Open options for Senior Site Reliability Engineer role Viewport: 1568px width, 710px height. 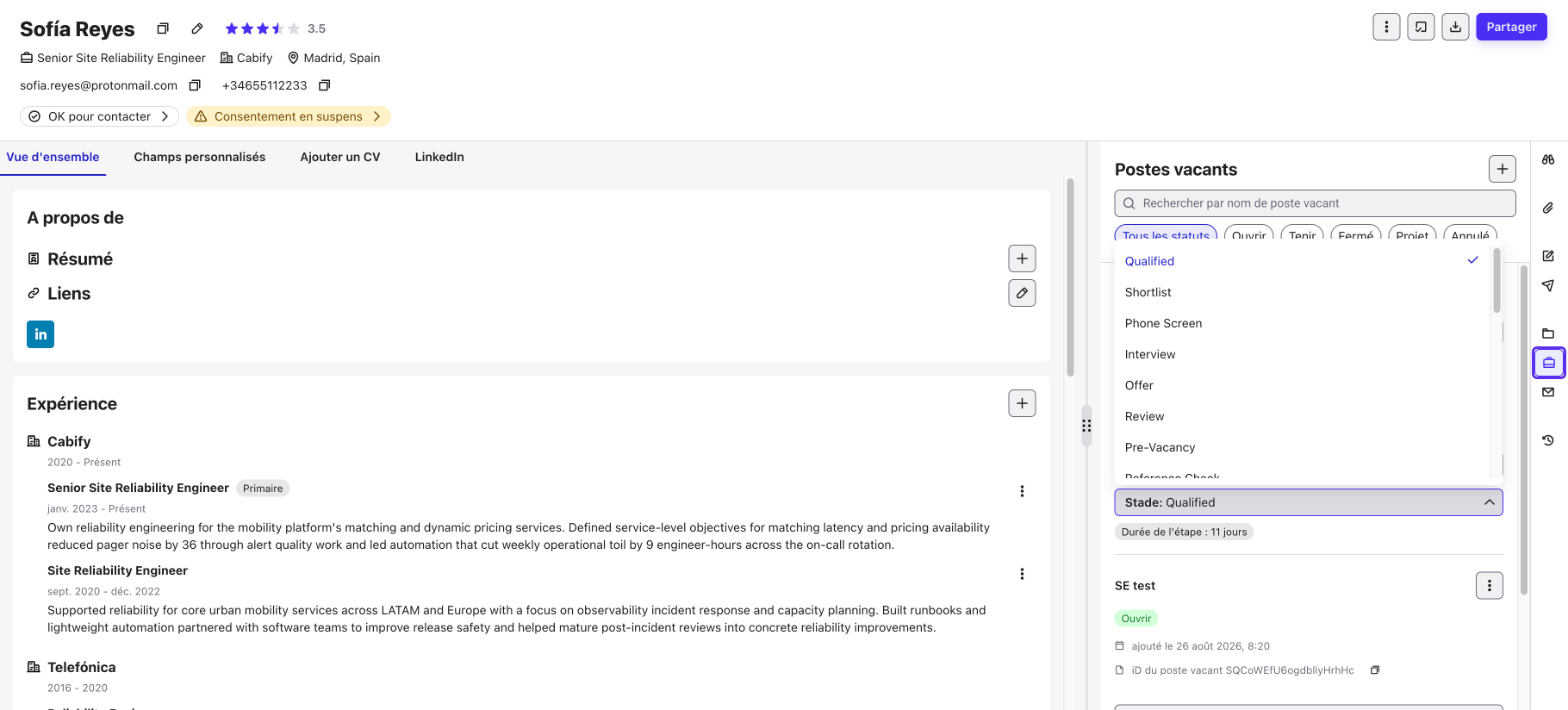click(x=1022, y=491)
